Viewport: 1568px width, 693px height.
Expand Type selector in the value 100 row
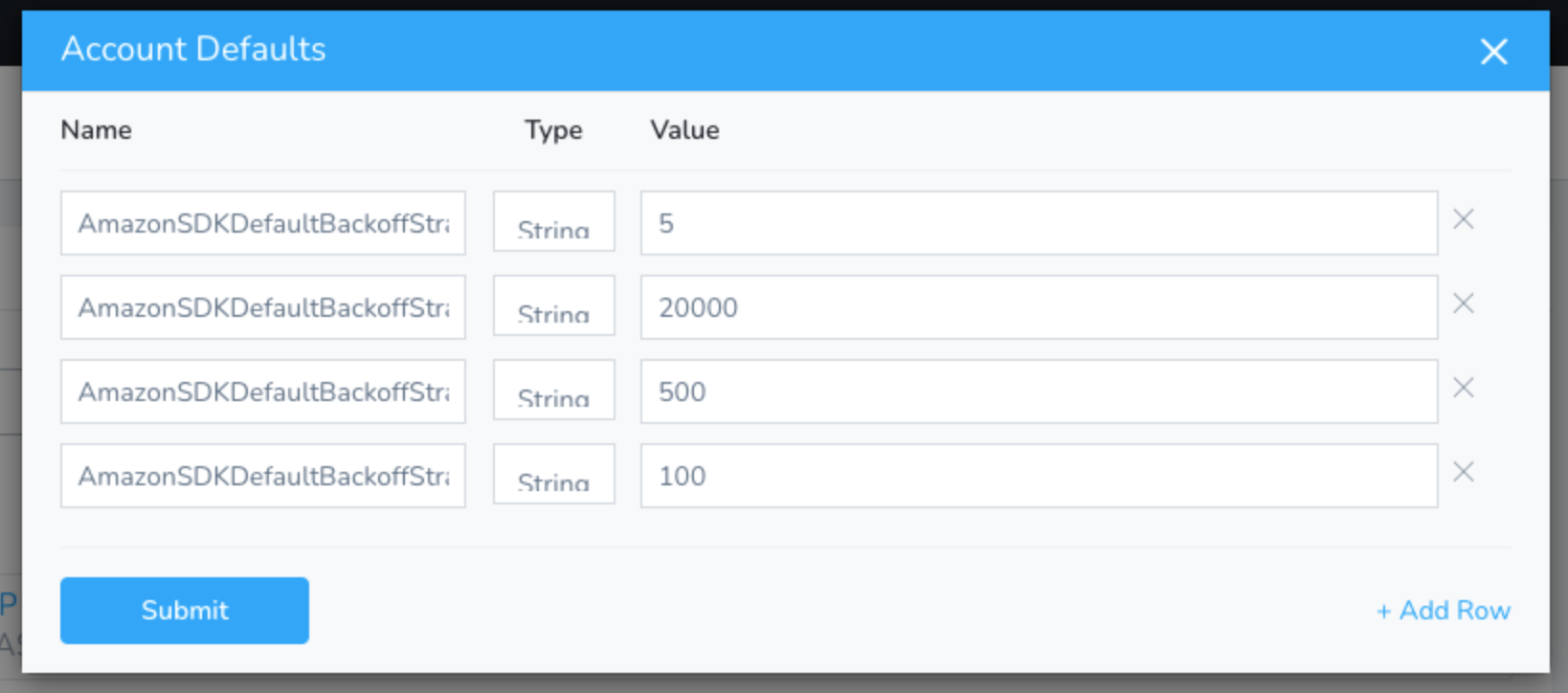pyautogui.click(x=554, y=475)
